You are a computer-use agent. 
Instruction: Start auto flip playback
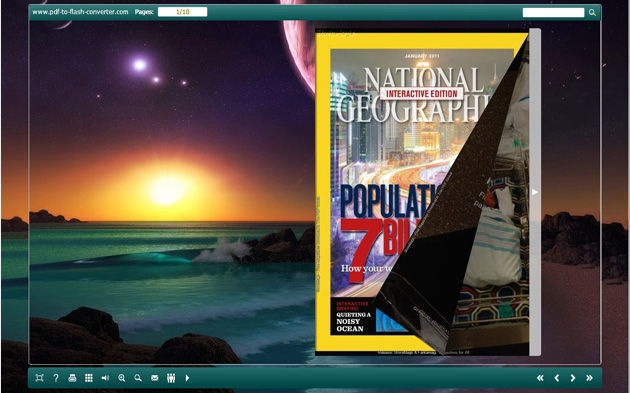pos(187,378)
